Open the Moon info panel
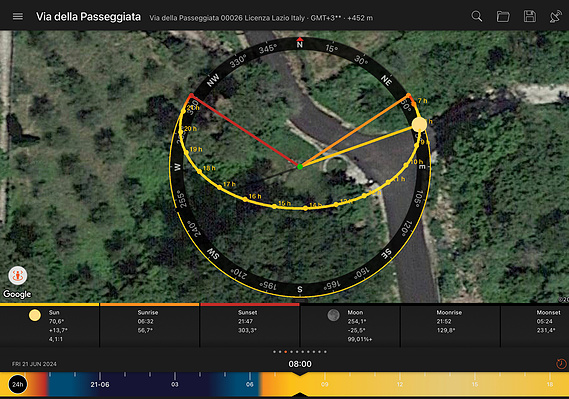 [350, 326]
